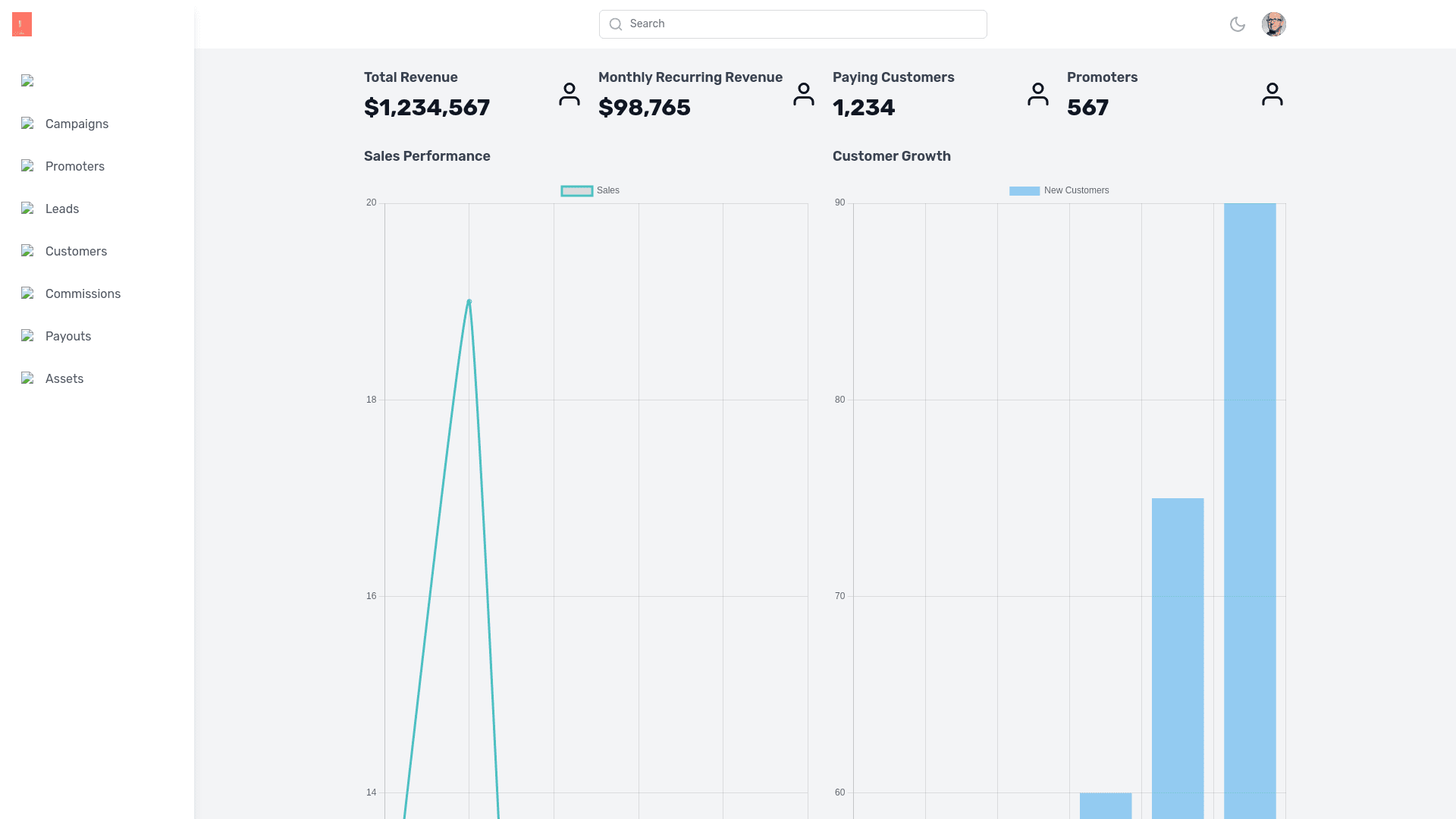Click person icon in Promoters stat card
This screenshot has height=819, width=1456.
point(1272,94)
